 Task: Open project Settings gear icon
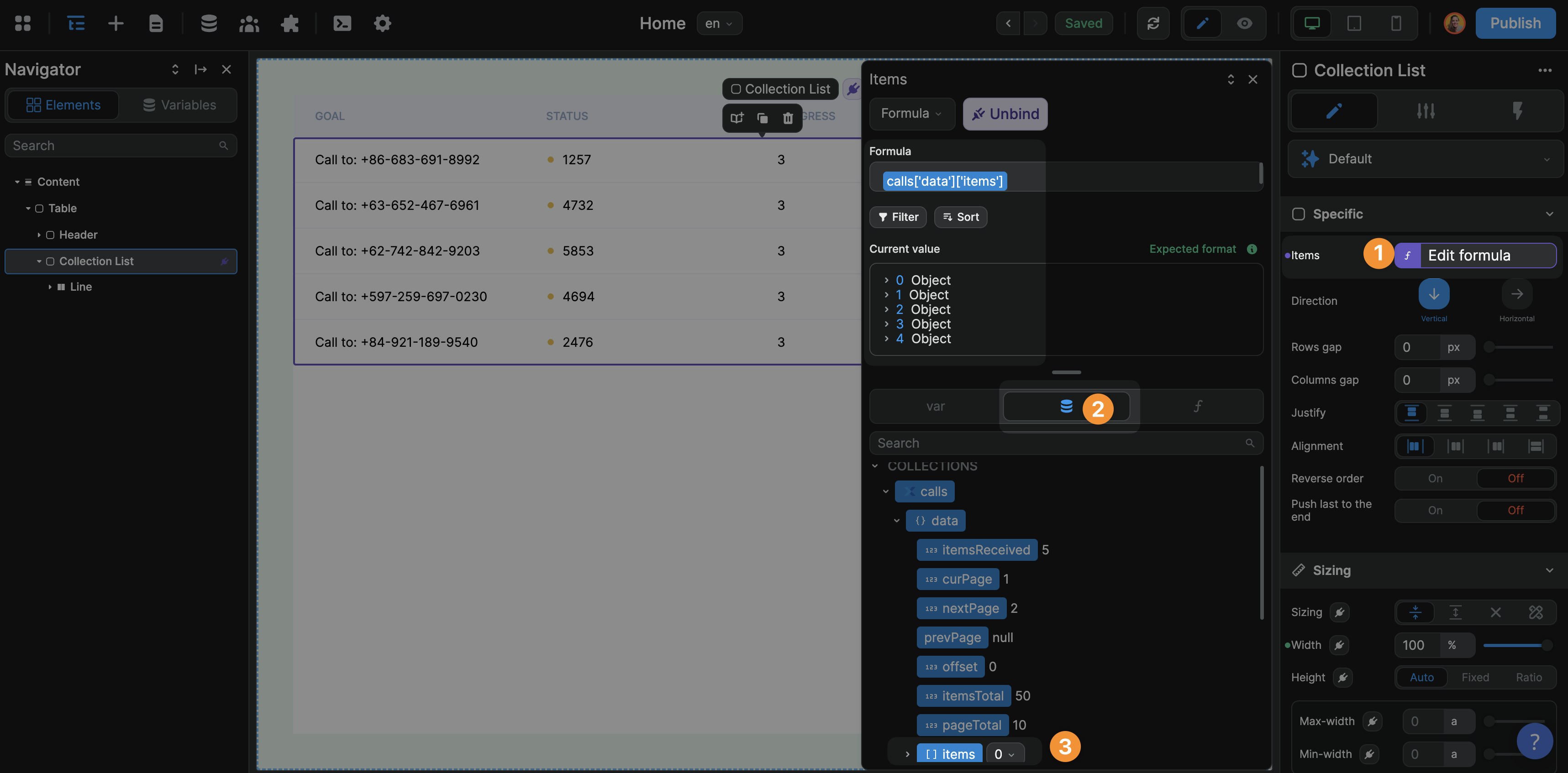tap(382, 23)
